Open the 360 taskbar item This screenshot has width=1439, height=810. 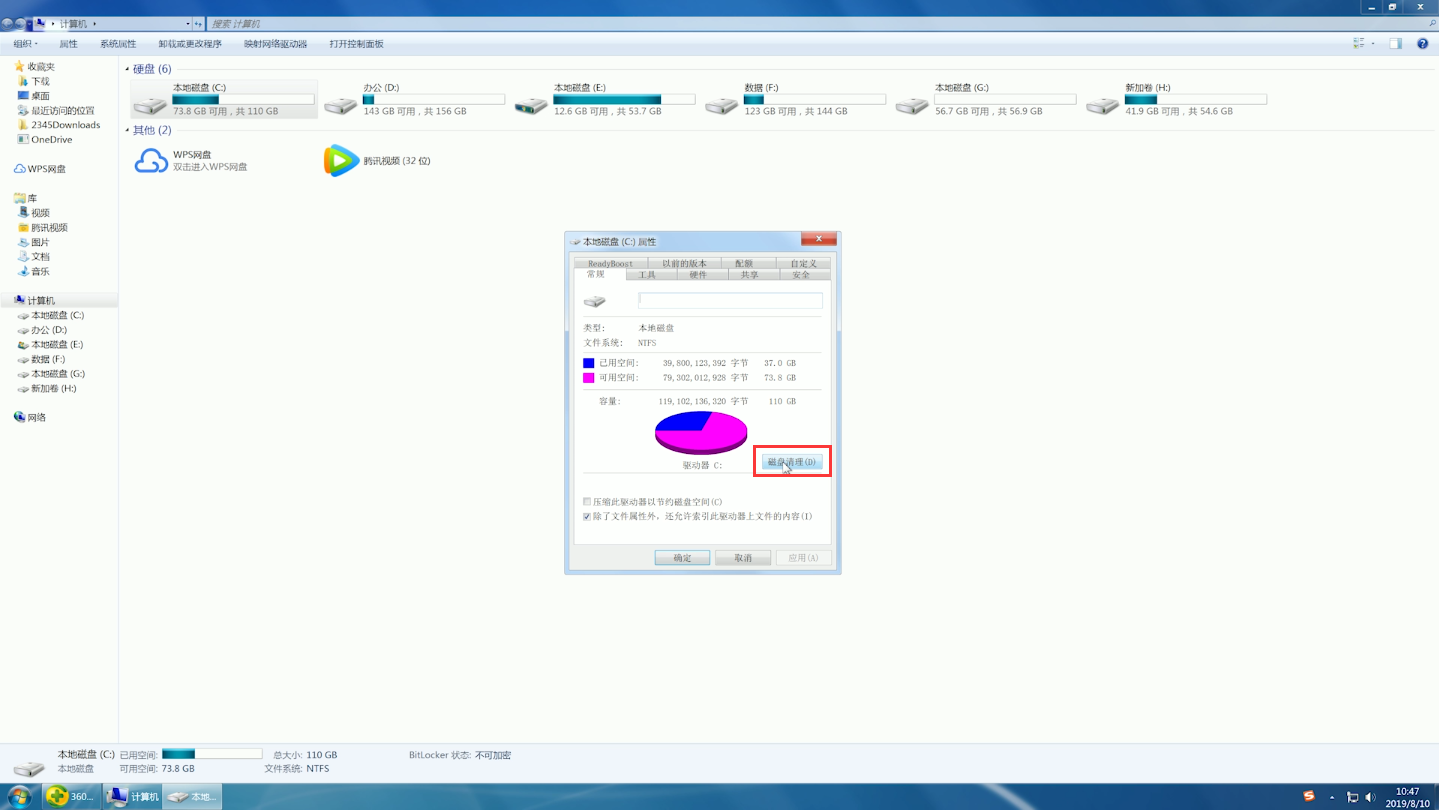72,796
